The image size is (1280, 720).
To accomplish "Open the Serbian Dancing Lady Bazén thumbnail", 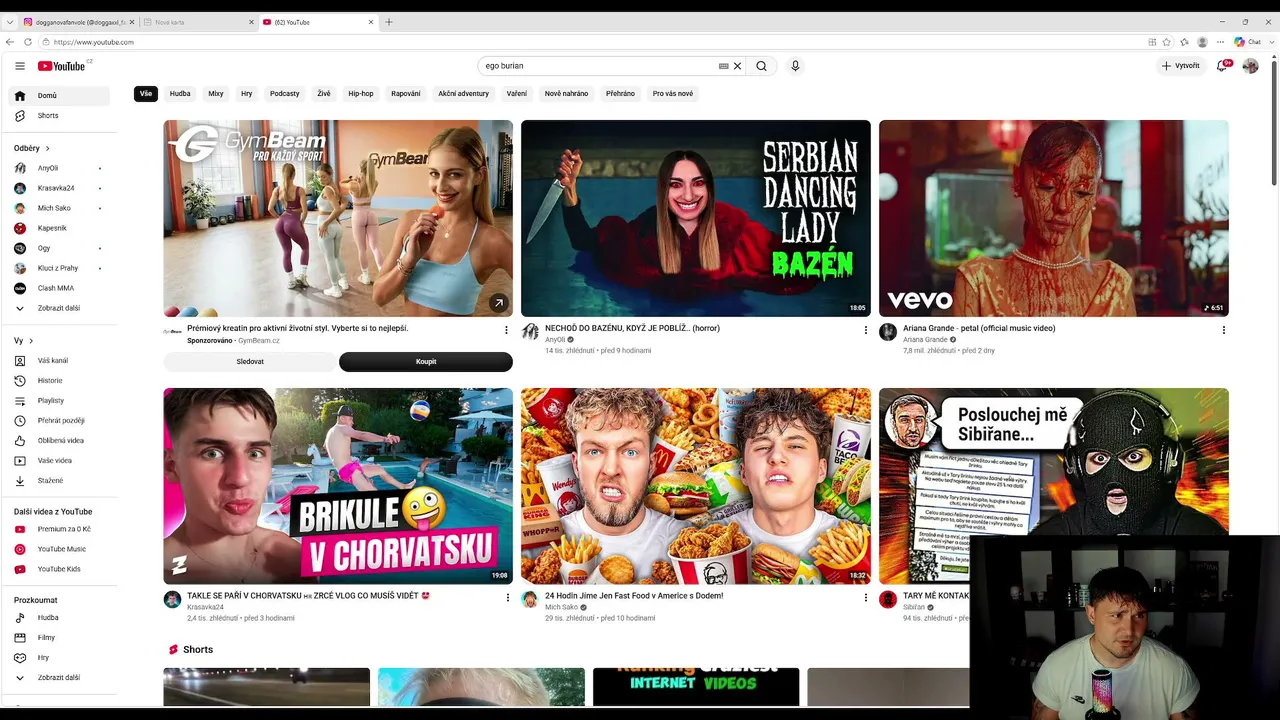I will (x=696, y=218).
